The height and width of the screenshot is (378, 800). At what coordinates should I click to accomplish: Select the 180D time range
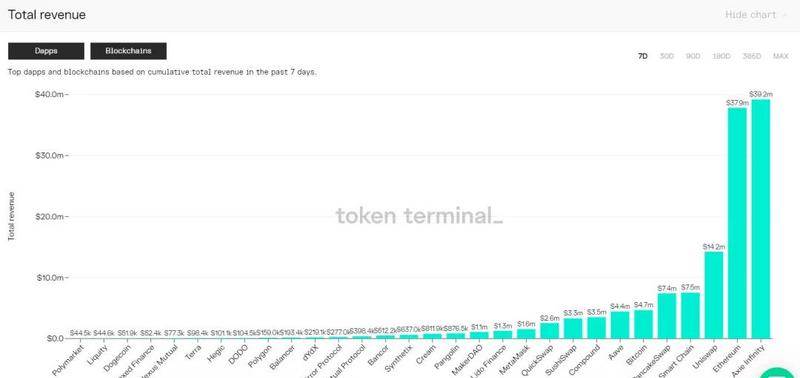[x=721, y=56]
